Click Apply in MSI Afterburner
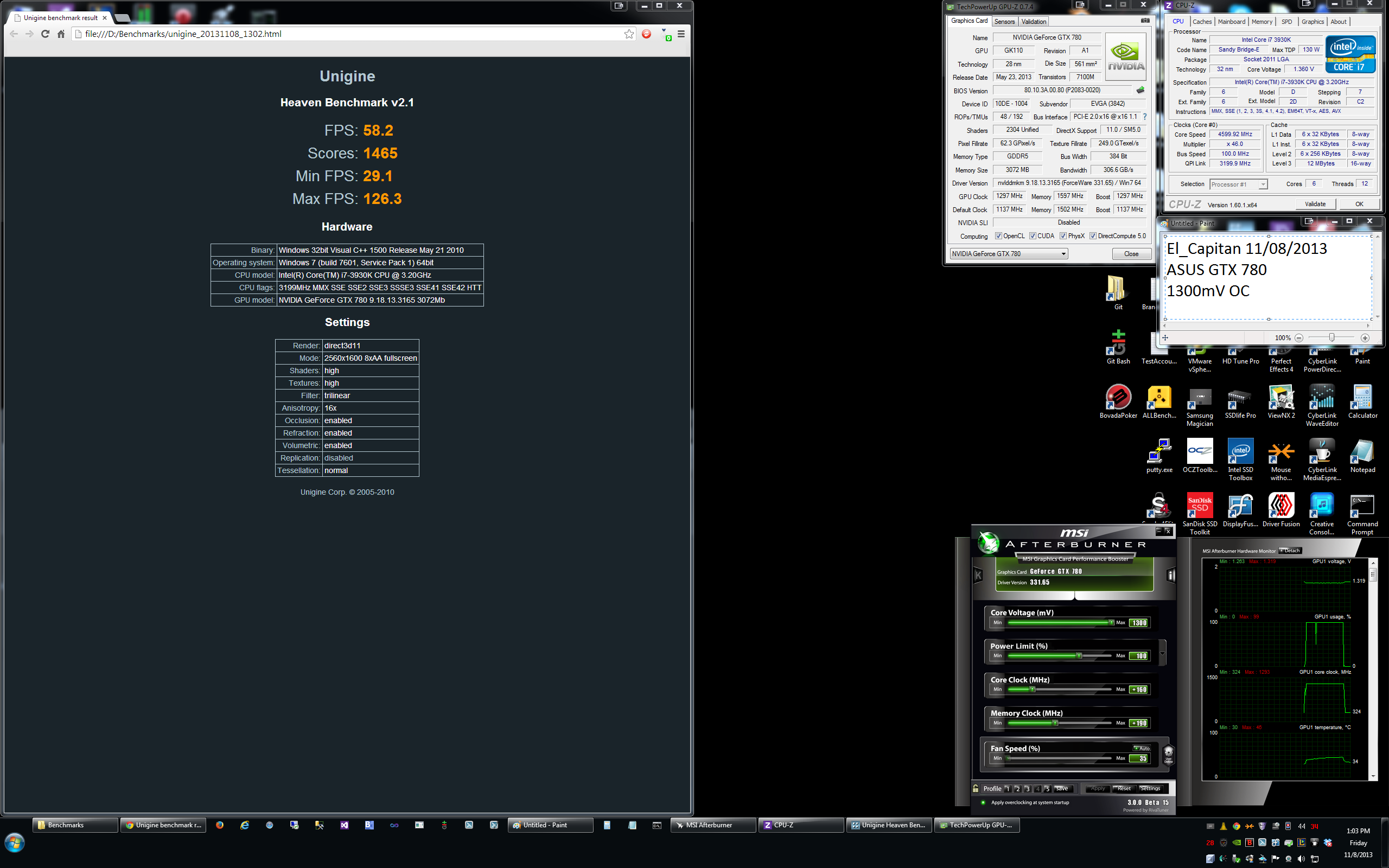Screen dimensions: 1389x868 click(1098, 788)
